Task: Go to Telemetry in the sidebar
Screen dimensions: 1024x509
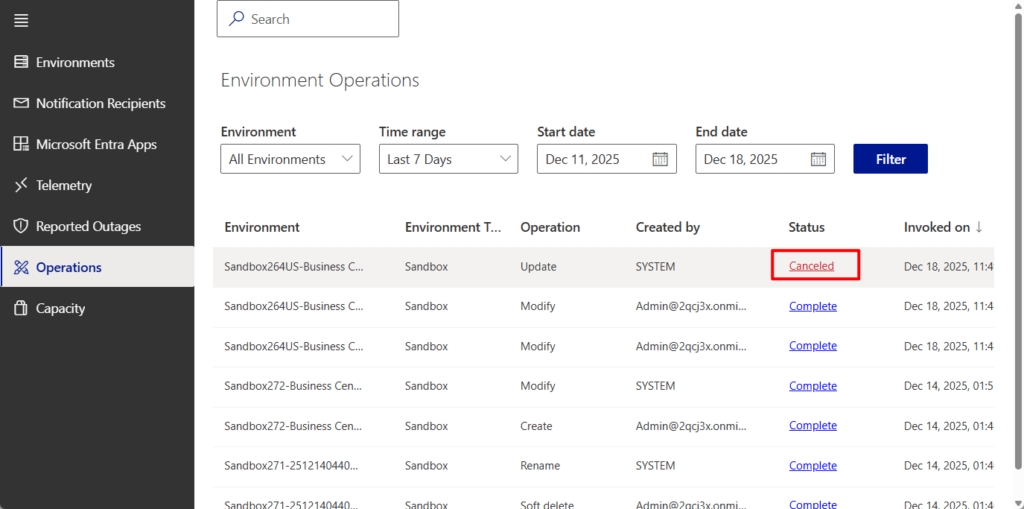Action: point(64,185)
